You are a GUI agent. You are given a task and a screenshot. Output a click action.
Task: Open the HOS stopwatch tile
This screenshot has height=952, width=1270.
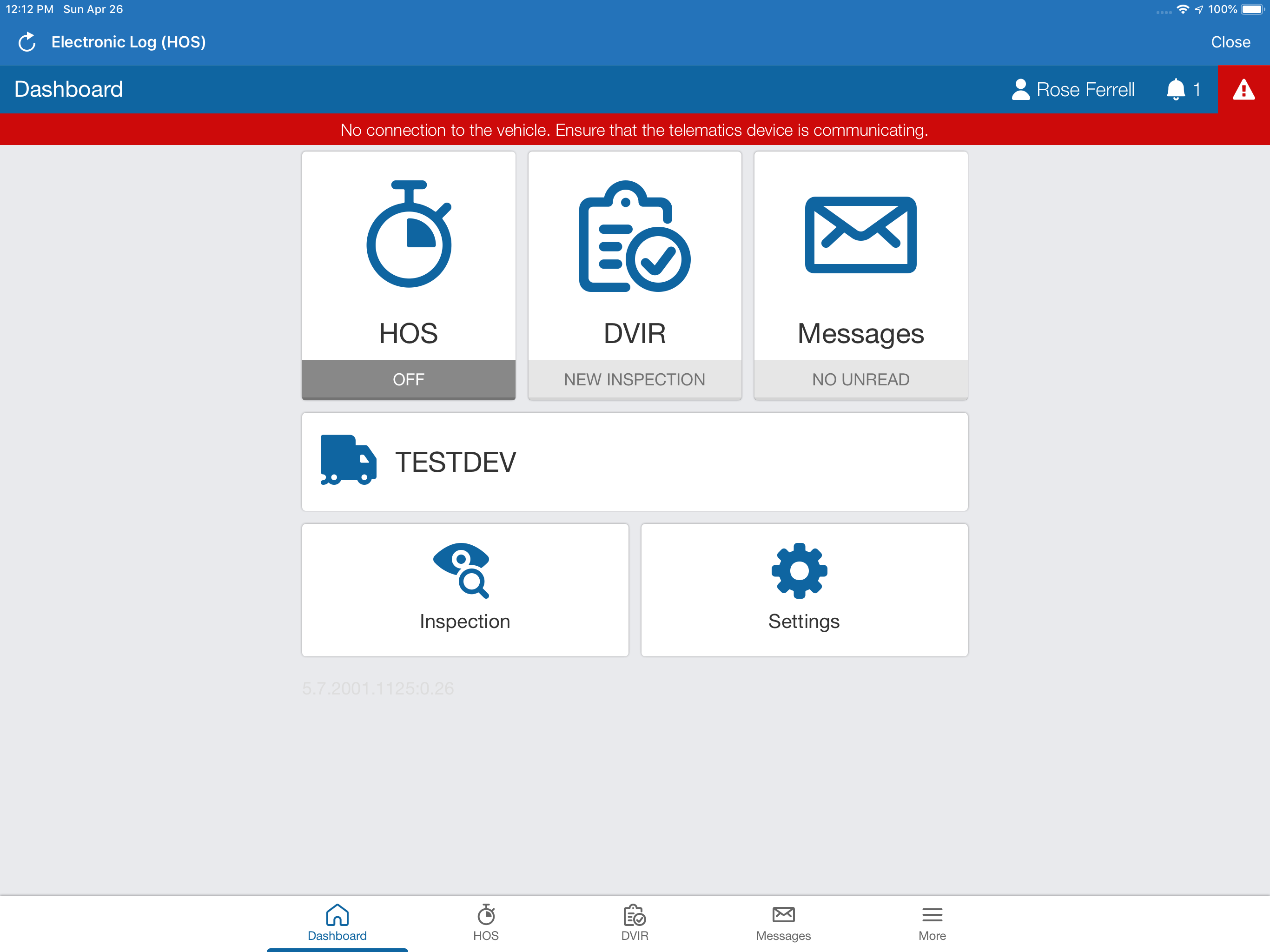tap(408, 256)
